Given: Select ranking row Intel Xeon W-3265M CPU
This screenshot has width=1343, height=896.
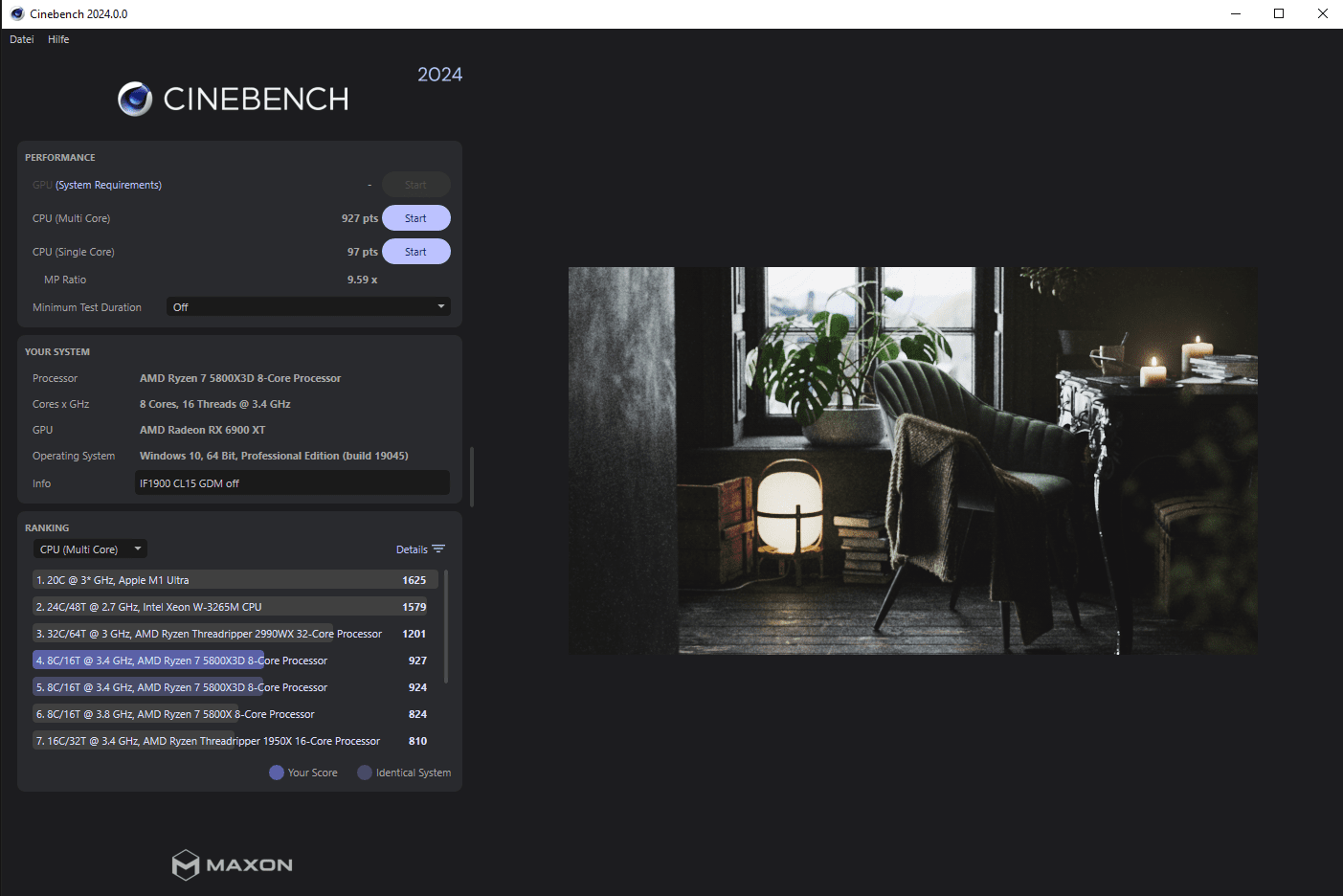Looking at the screenshot, I should pos(235,607).
